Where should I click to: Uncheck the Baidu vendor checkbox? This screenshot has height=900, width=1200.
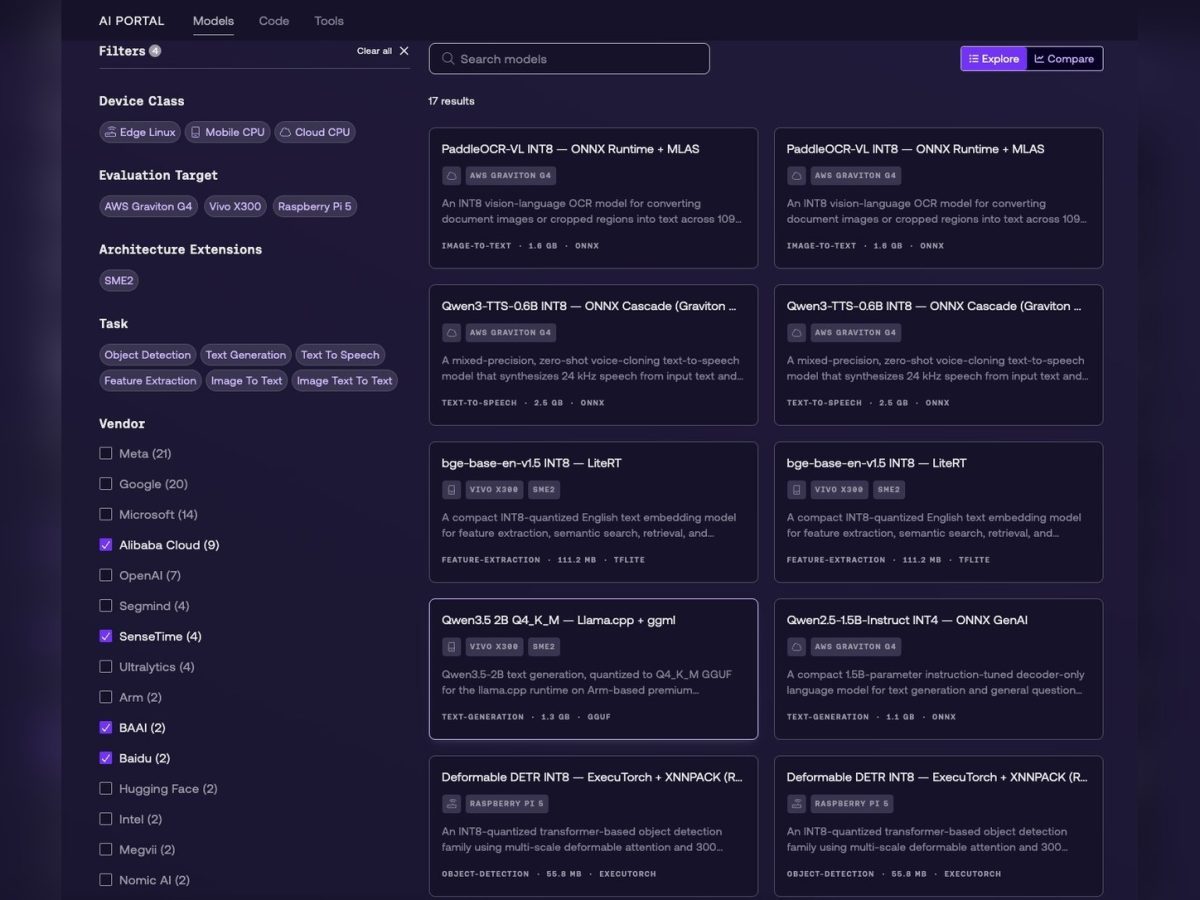point(106,758)
